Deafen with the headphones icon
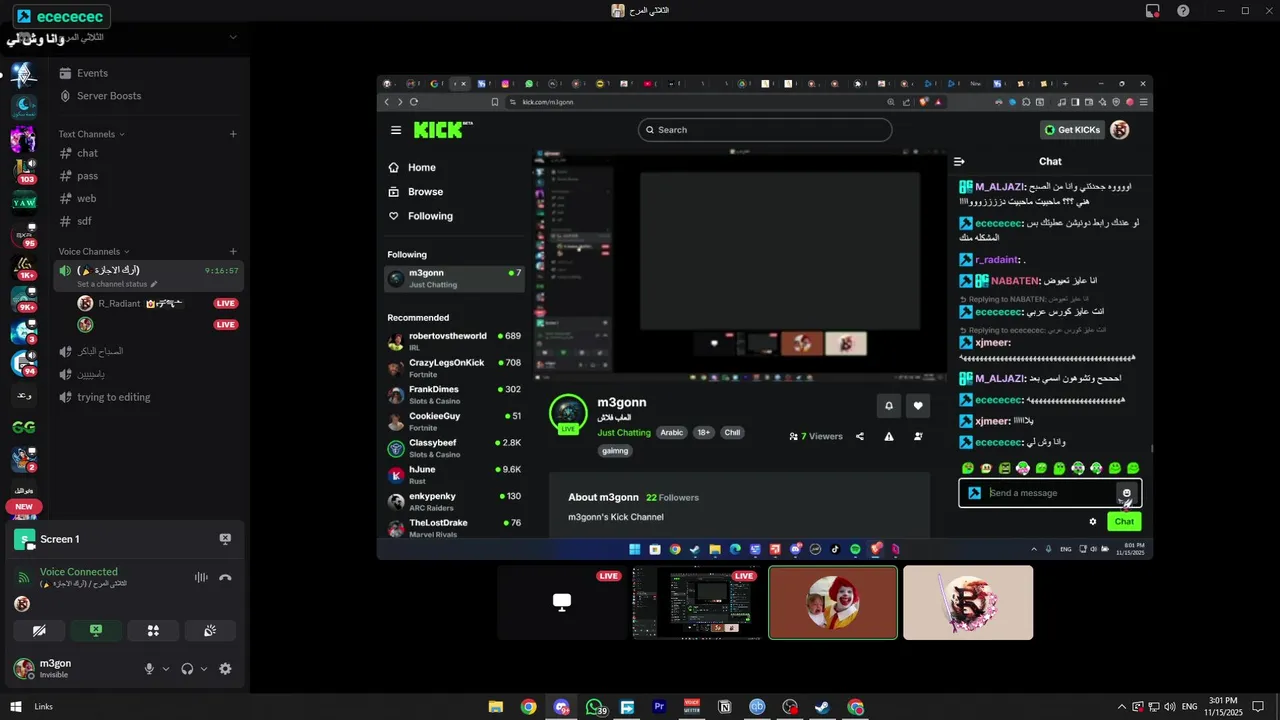This screenshot has height=720, width=1280. point(187,669)
